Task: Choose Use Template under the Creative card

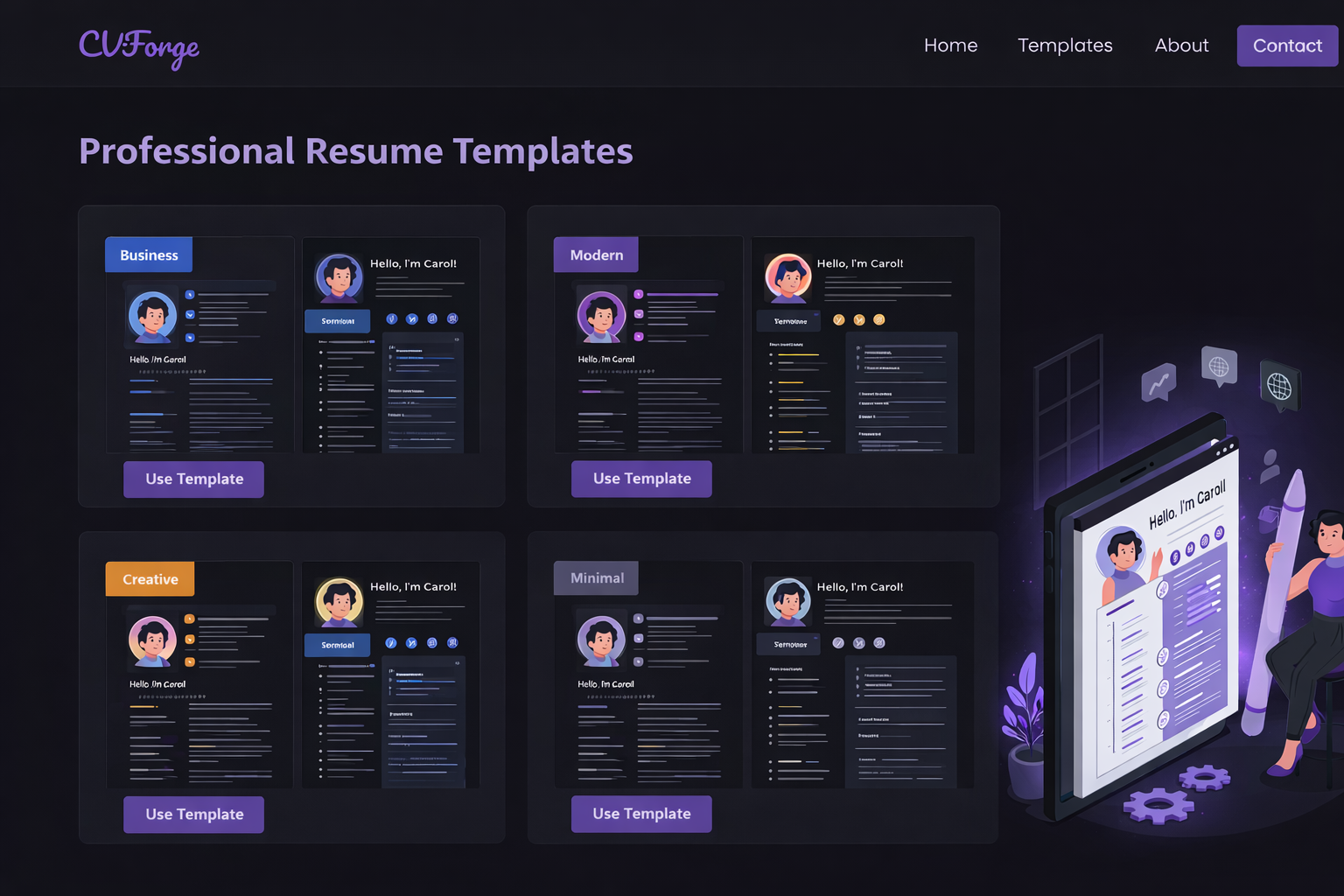Action: click(193, 815)
